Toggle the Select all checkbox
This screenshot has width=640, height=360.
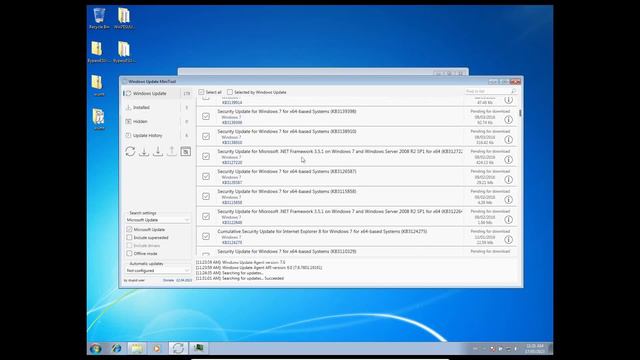pyautogui.click(x=201, y=92)
